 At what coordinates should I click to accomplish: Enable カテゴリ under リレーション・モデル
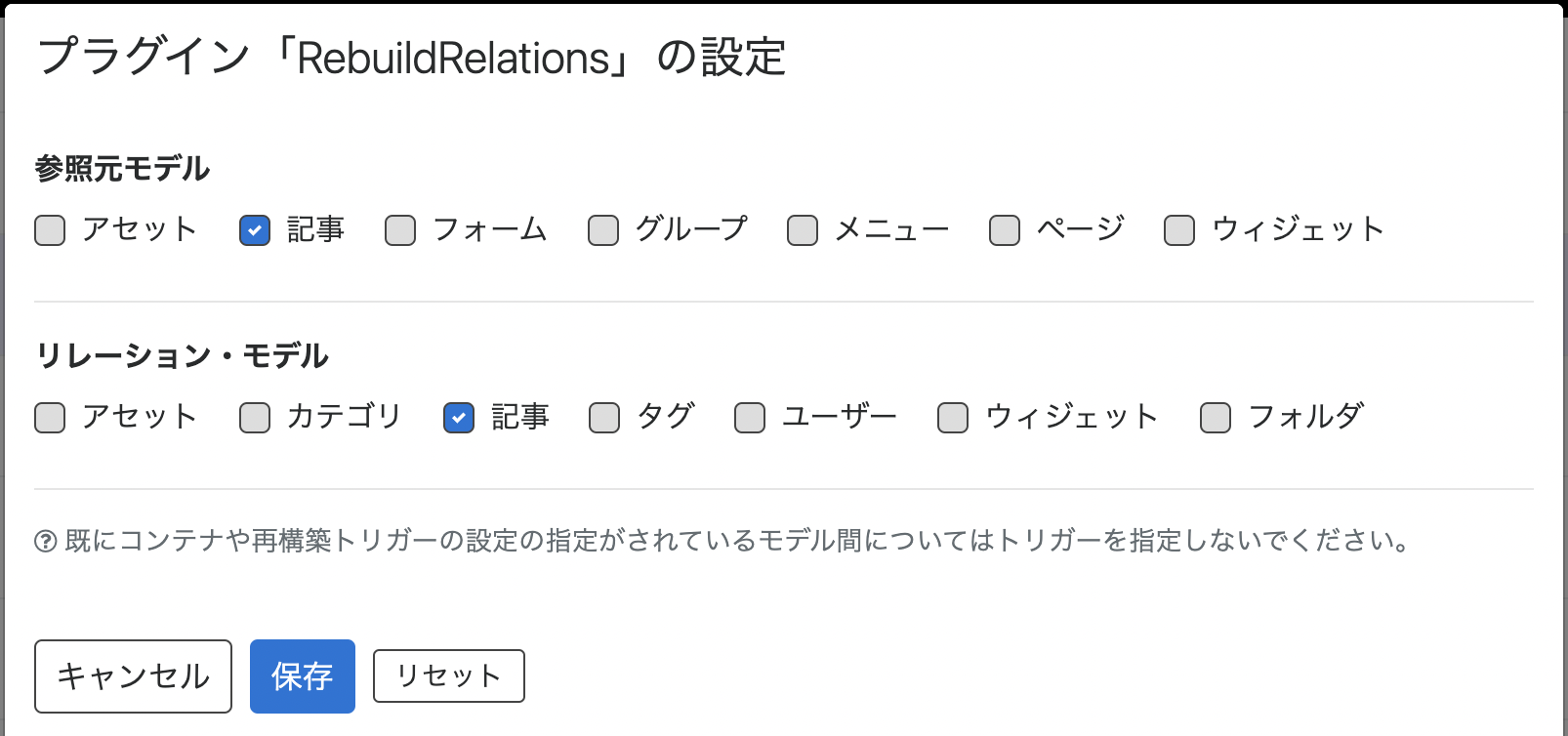[254, 417]
